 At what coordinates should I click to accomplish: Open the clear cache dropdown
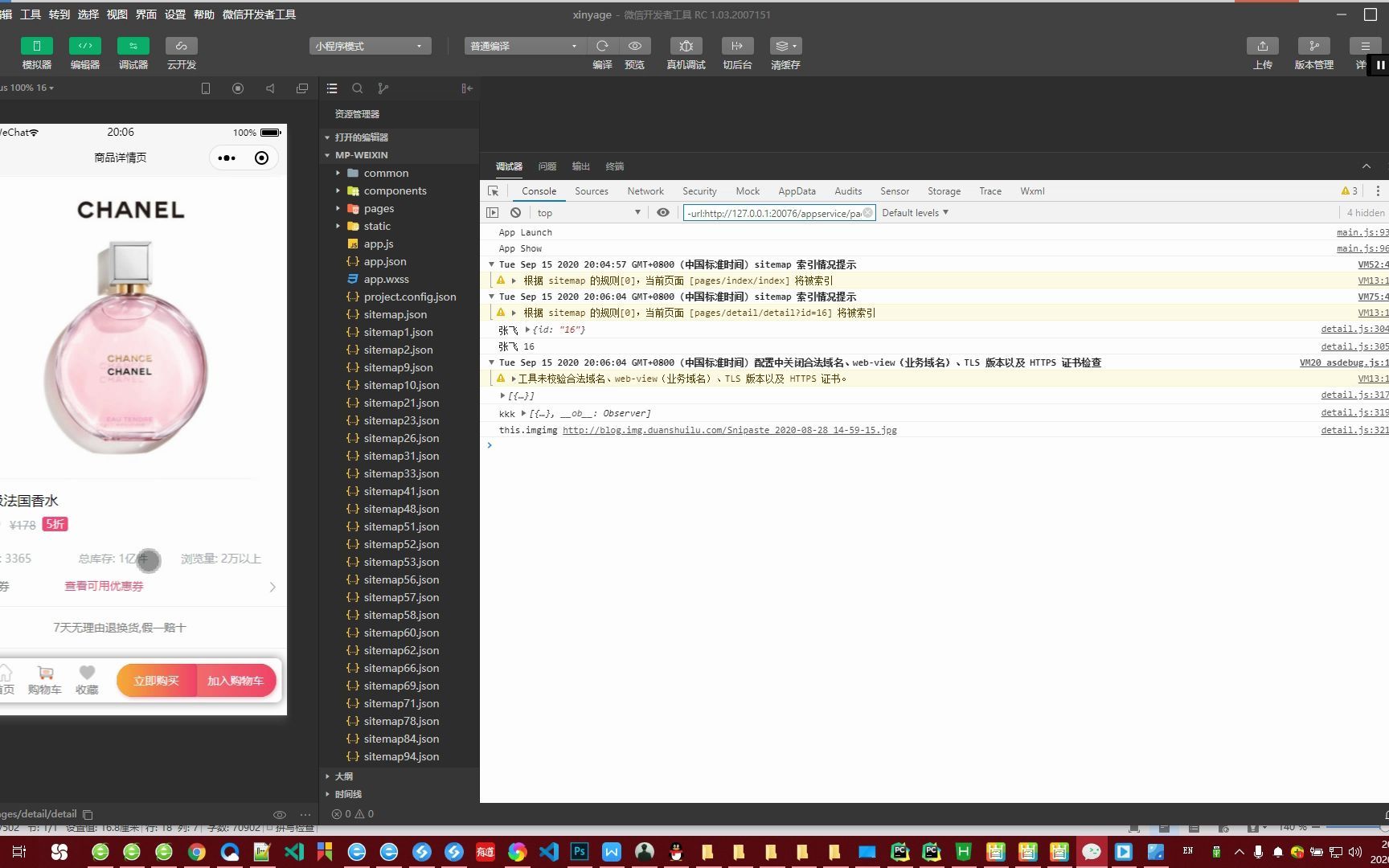785,46
